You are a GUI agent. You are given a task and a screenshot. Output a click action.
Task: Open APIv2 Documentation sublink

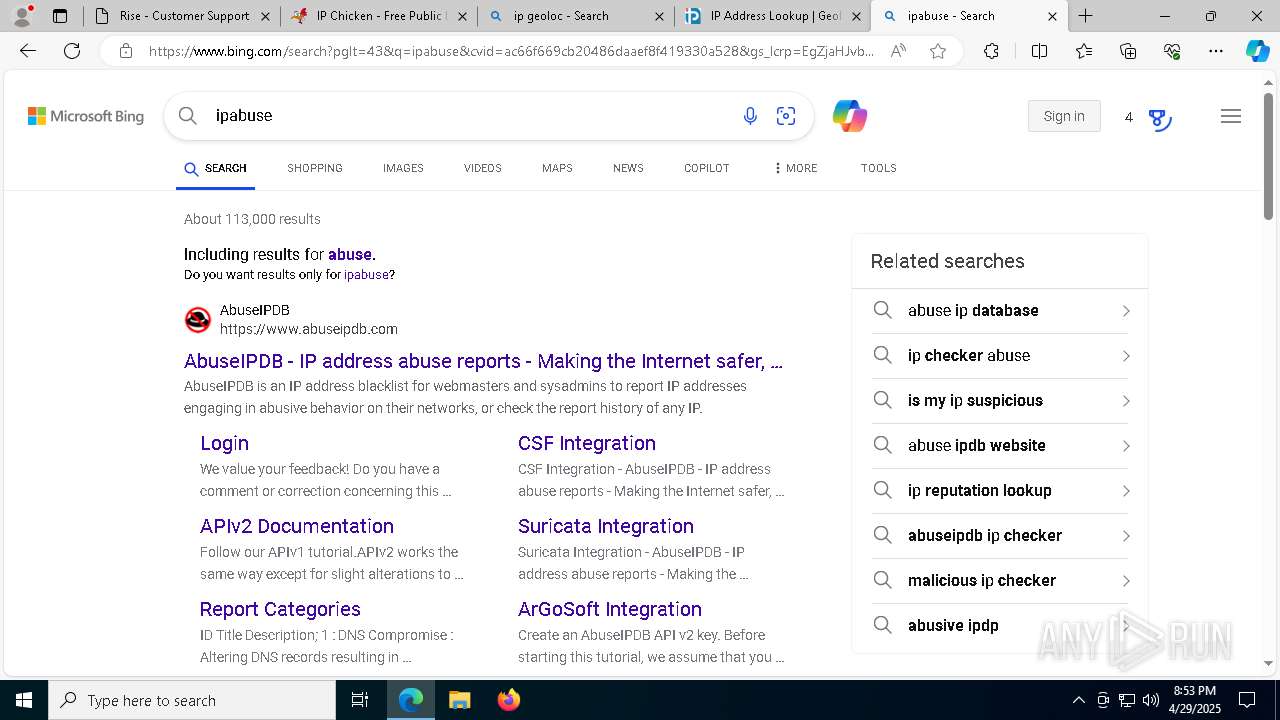pyautogui.click(x=297, y=526)
